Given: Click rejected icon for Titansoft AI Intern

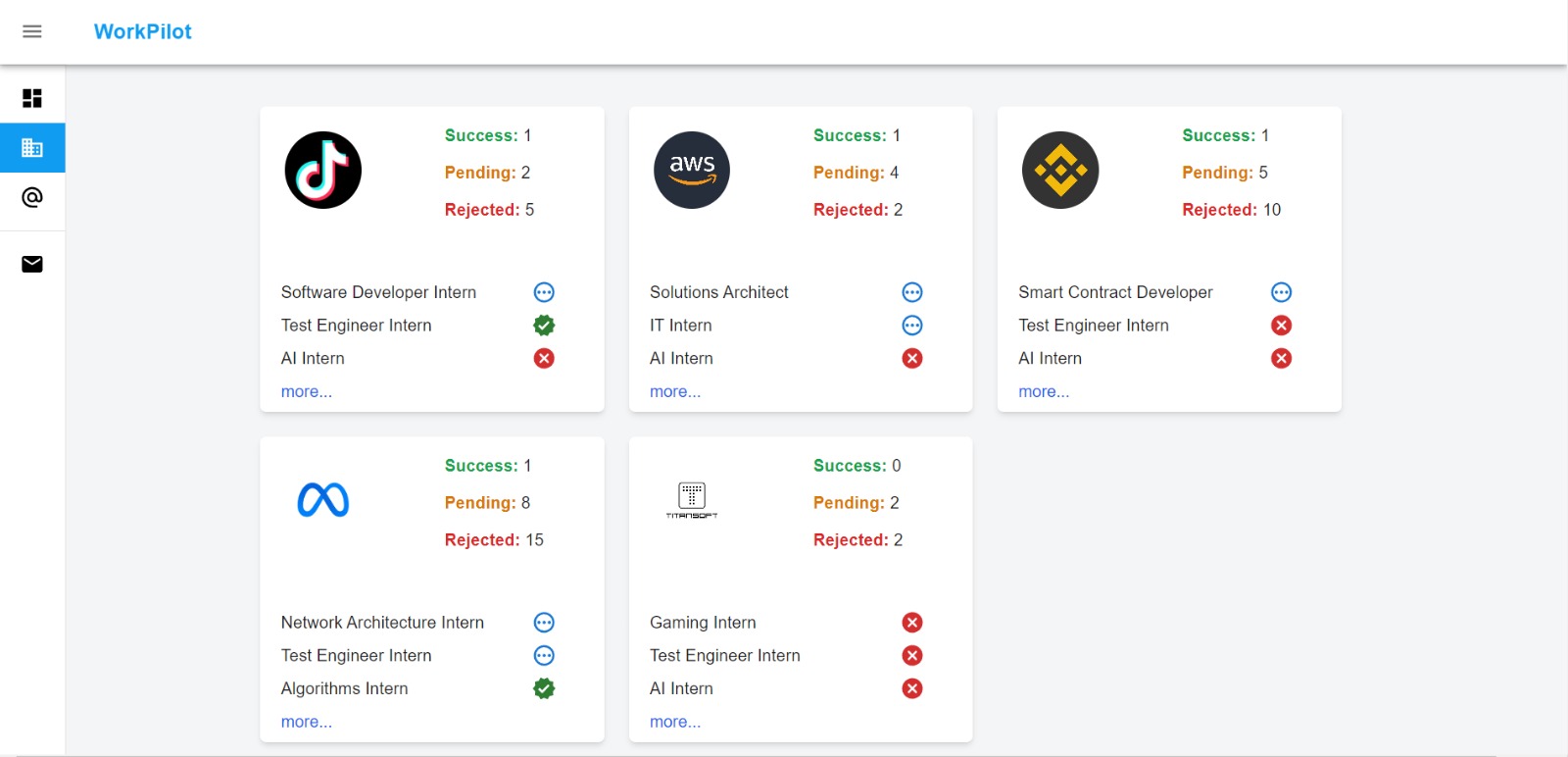Looking at the screenshot, I should pos(912,688).
